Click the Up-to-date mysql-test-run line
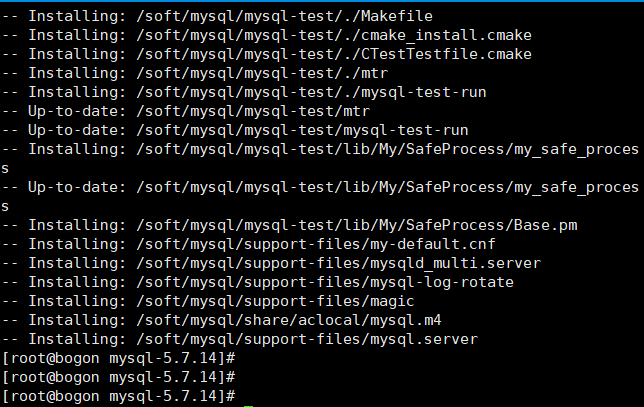Screen dimensions: 644x407 235,130
